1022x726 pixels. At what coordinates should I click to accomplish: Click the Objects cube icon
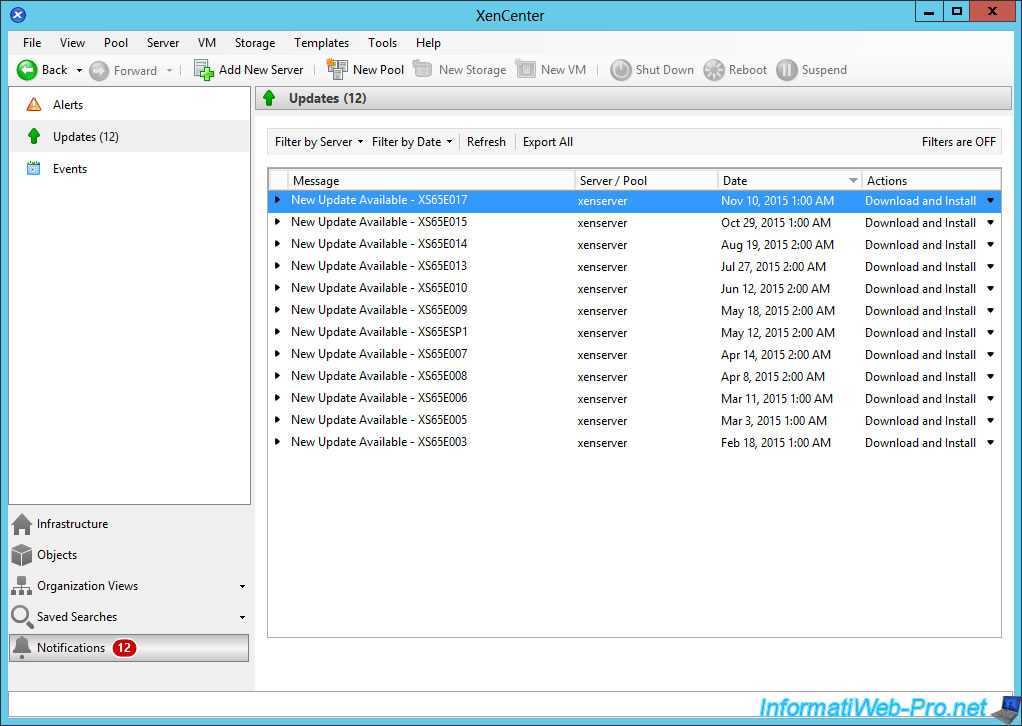pos(22,555)
